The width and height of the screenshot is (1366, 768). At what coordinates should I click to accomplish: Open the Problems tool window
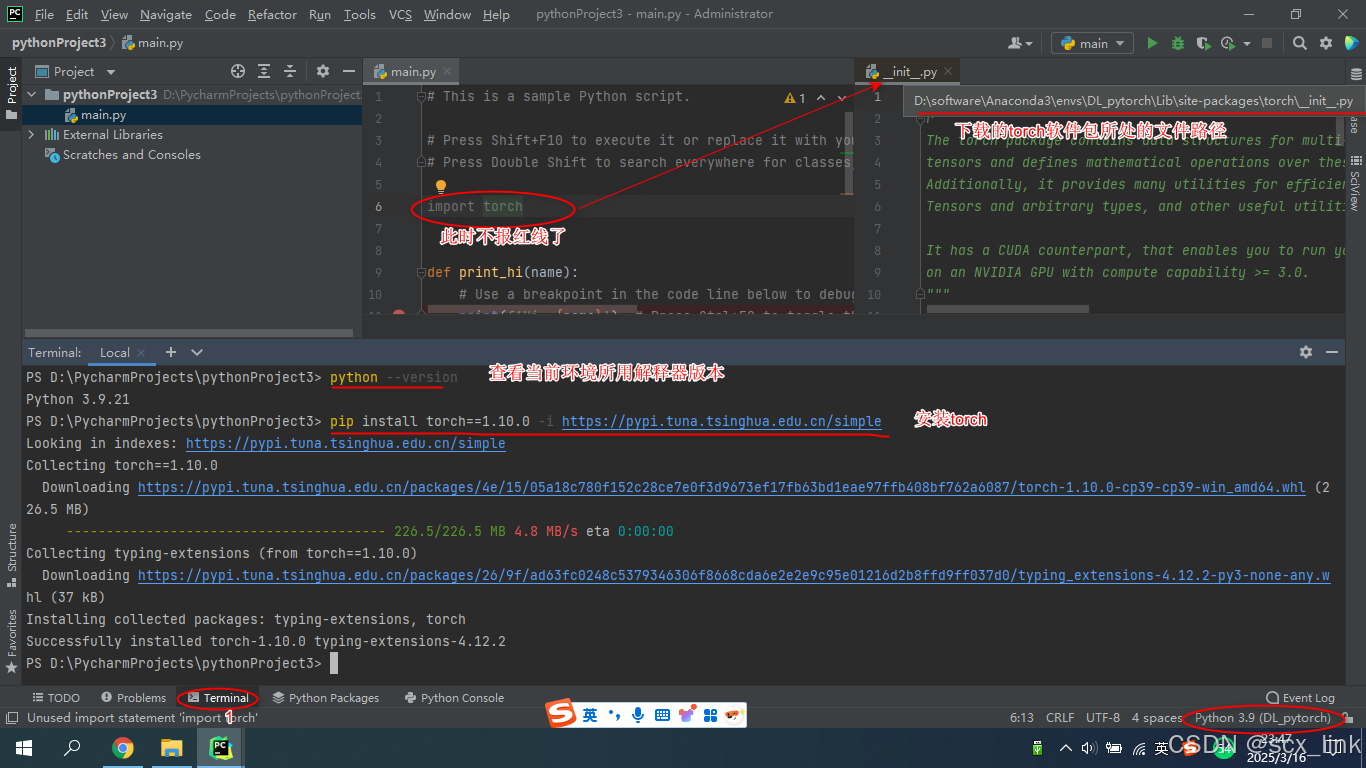(x=134, y=697)
